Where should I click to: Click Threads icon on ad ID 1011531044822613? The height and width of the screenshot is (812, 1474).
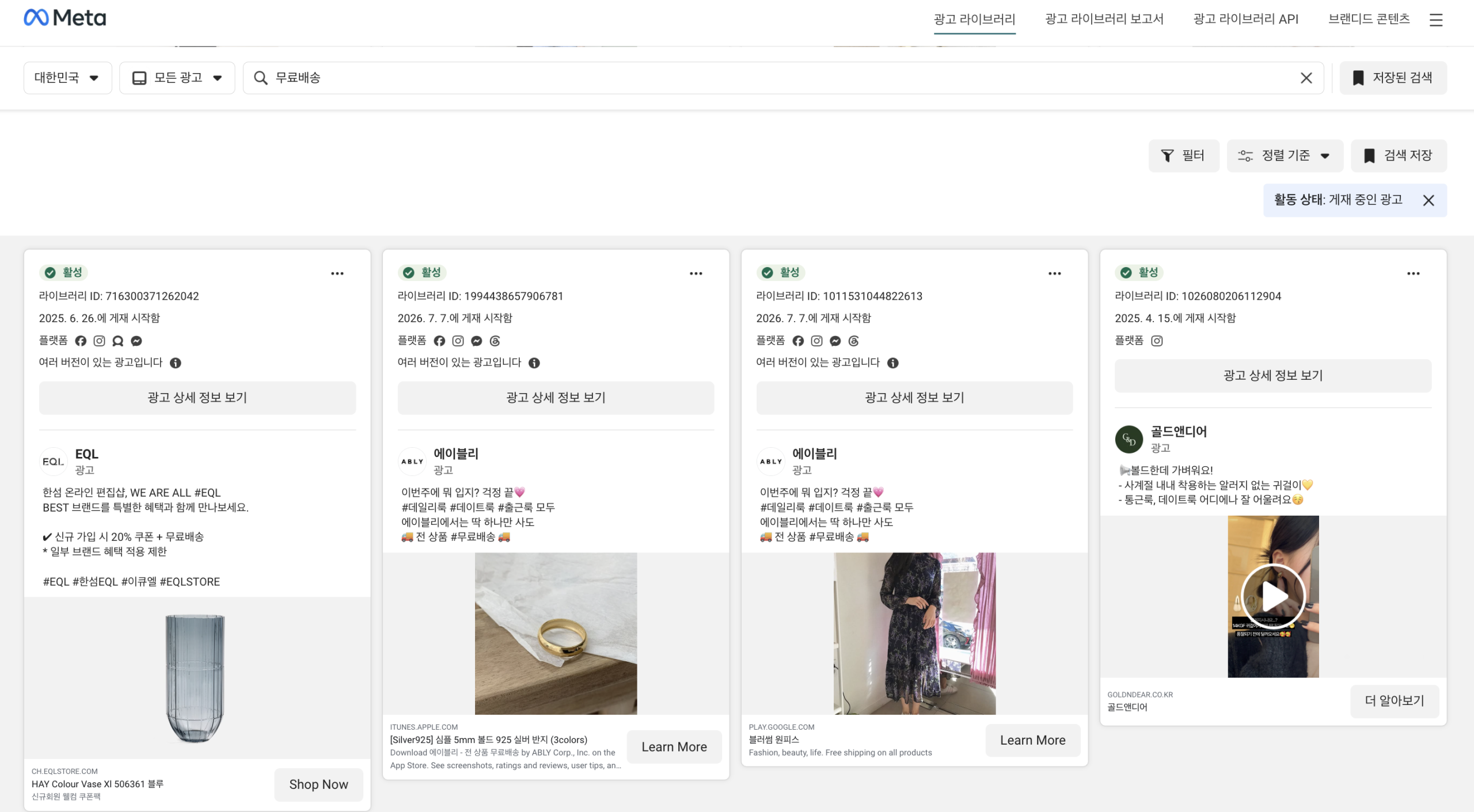coord(853,341)
